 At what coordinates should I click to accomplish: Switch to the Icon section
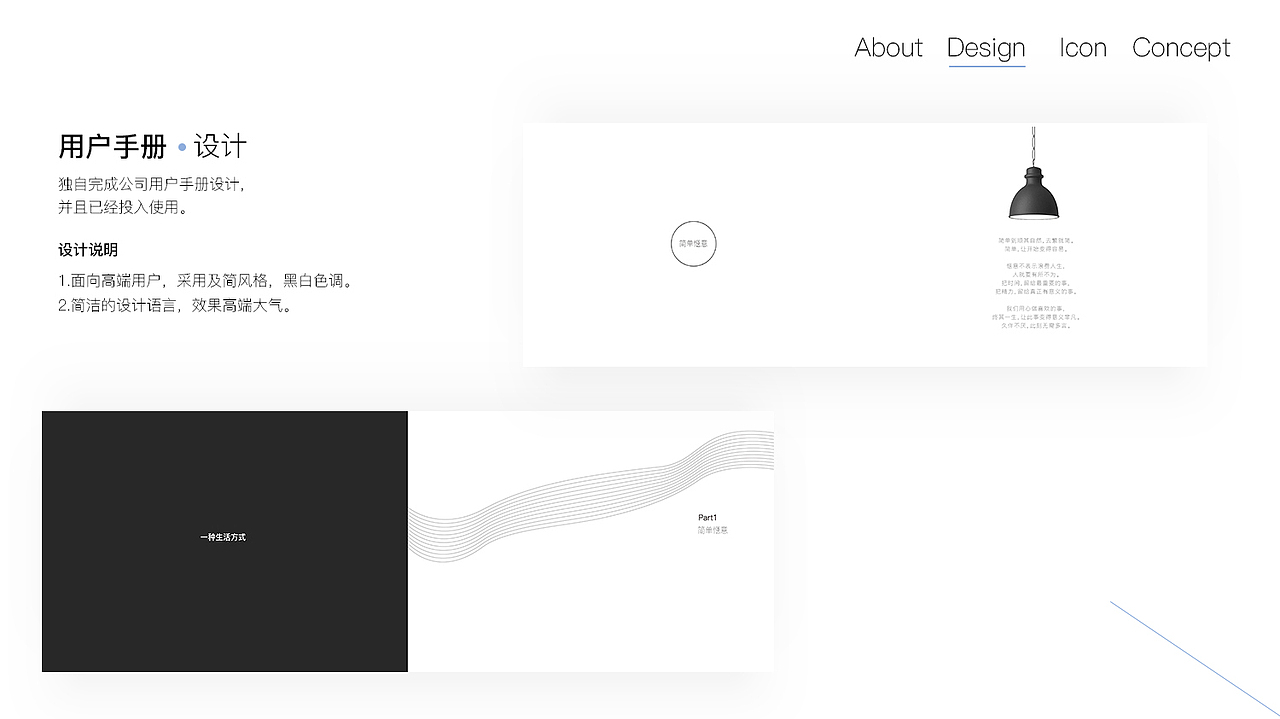point(1082,47)
